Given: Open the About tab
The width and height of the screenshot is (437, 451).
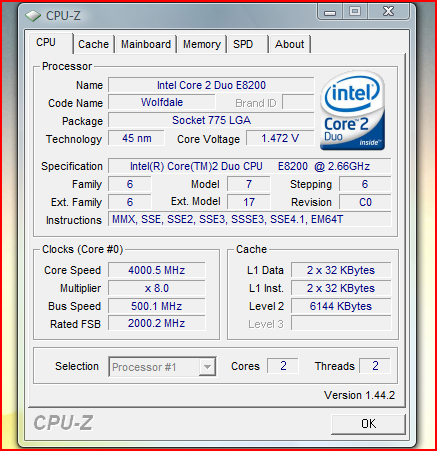Looking at the screenshot, I should tap(290, 44).
